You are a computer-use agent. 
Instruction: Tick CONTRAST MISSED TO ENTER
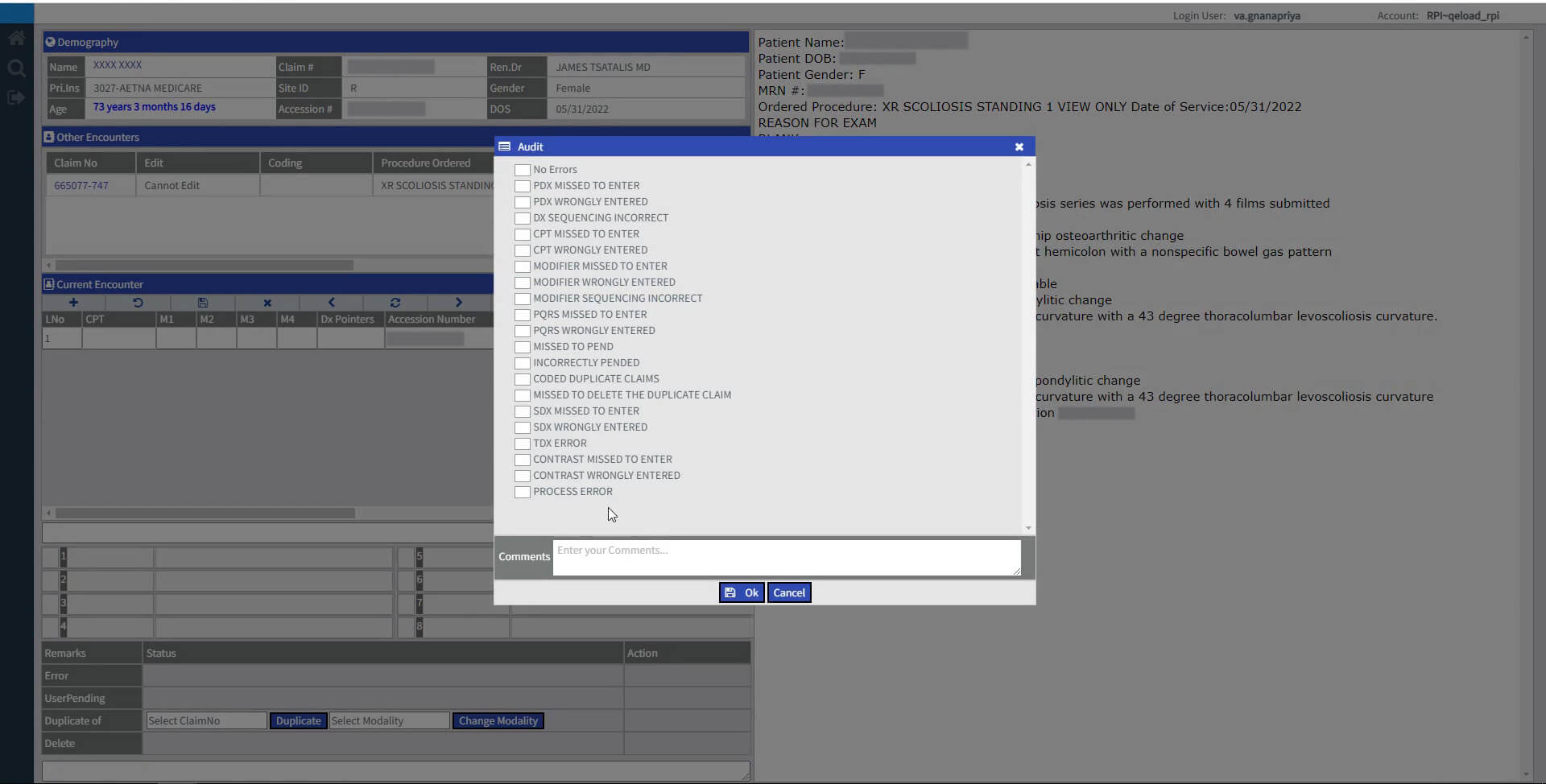click(523, 460)
